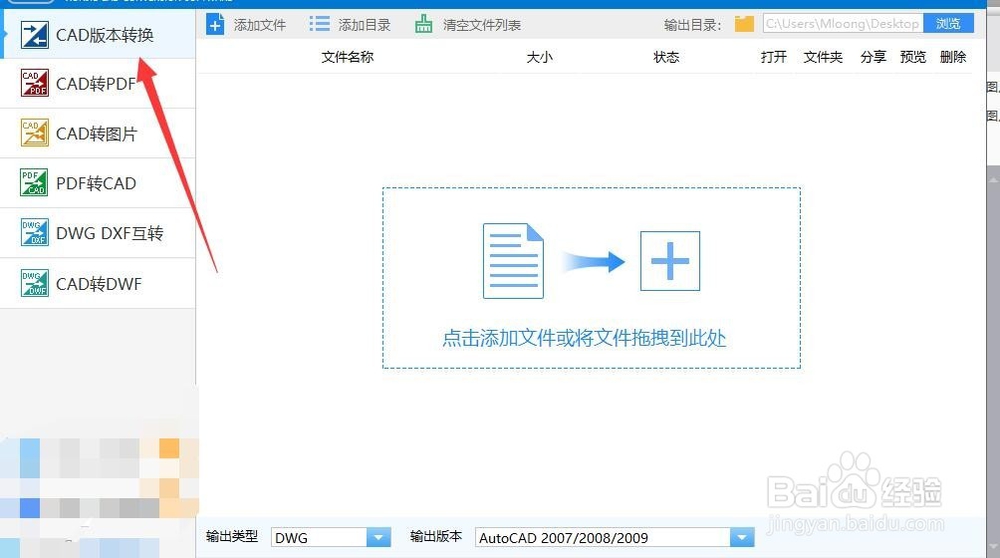This screenshot has height=558, width=1000.
Task: Click the AutoCAD 2007/2008/2009 version combo box
Action: tap(615, 538)
